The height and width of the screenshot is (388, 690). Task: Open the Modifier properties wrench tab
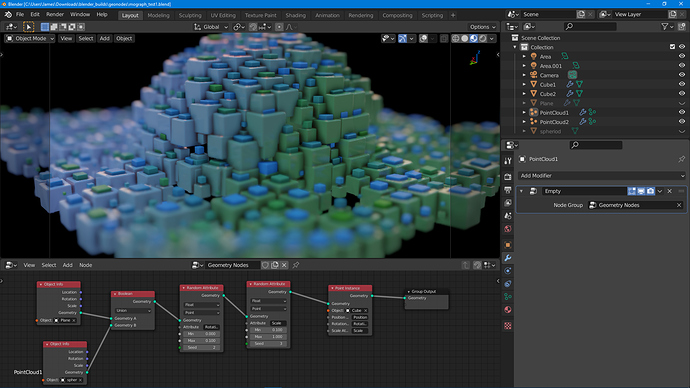point(508,258)
